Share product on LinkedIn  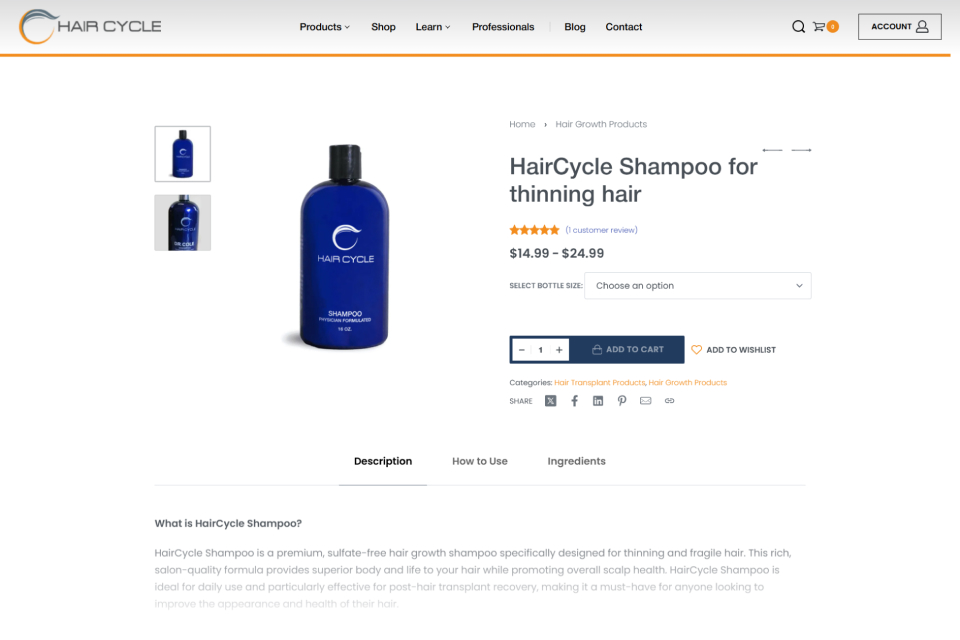point(598,401)
